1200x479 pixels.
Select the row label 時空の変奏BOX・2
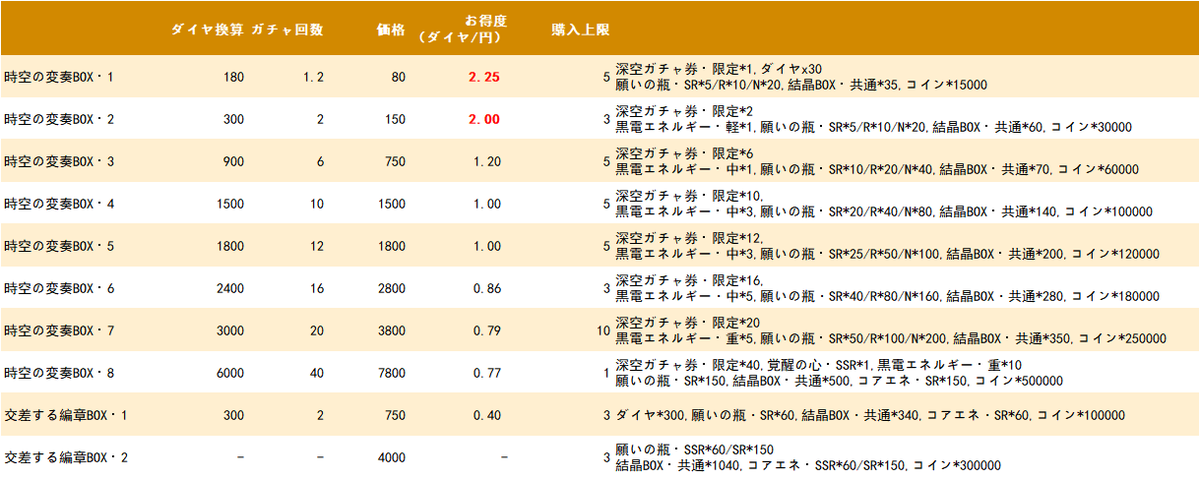pyautogui.click(x=59, y=119)
